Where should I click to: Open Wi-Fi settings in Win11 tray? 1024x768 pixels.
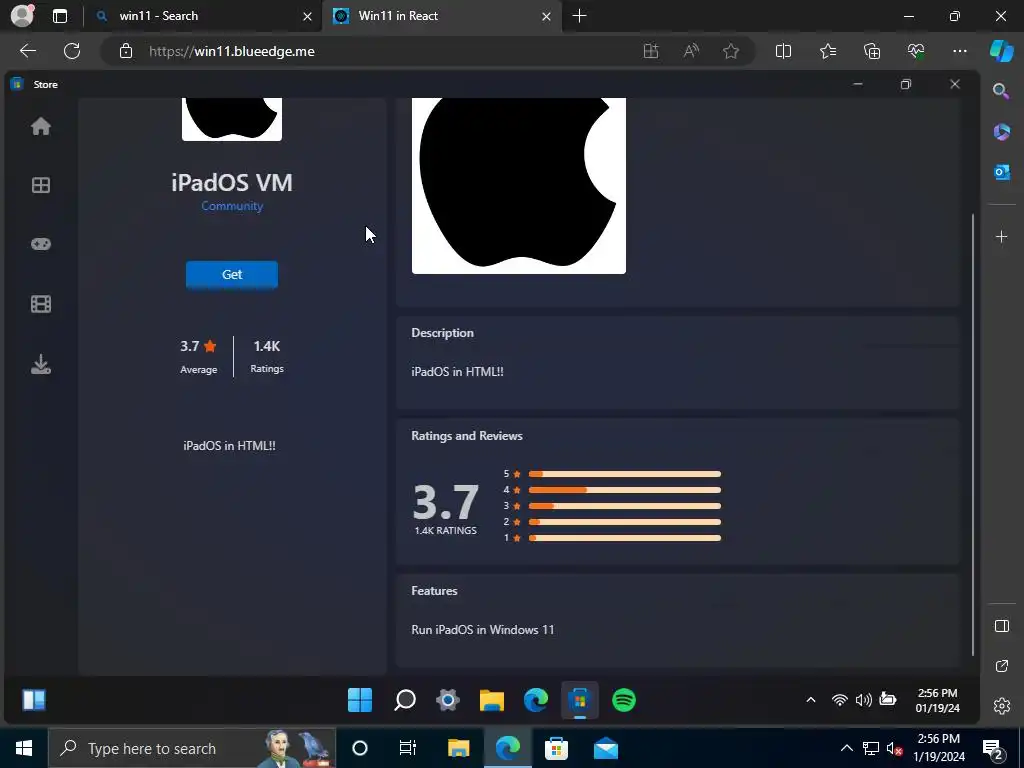pyautogui.click(x=839, y=699)
